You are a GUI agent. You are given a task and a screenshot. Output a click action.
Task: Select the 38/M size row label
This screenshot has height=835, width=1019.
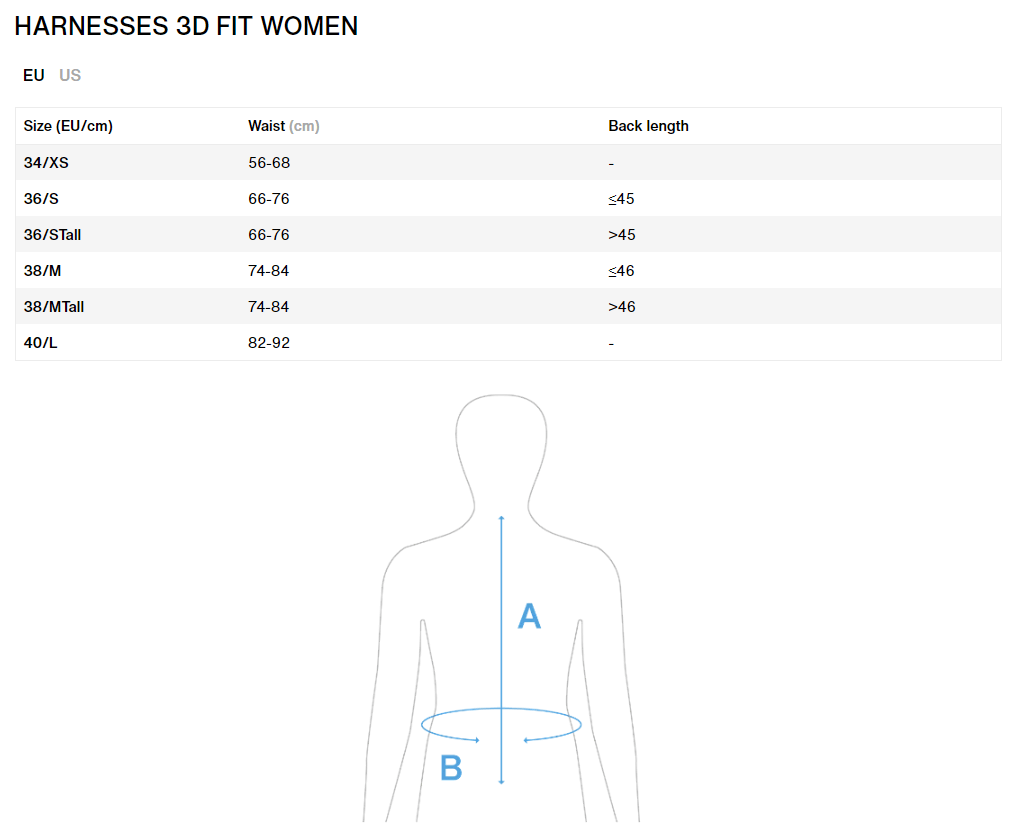click(43, 271)
